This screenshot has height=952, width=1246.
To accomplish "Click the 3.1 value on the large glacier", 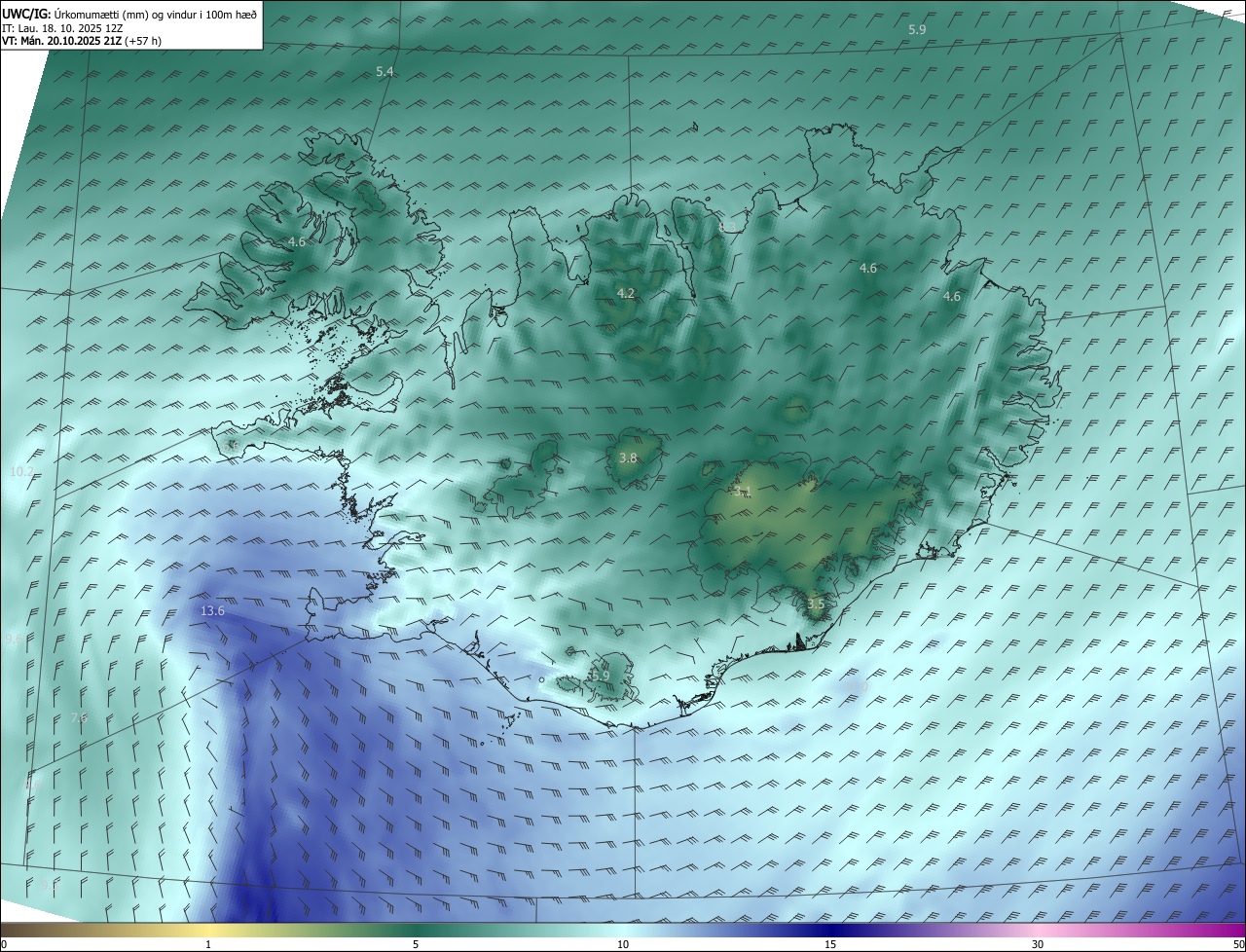I will pos(743,492).
